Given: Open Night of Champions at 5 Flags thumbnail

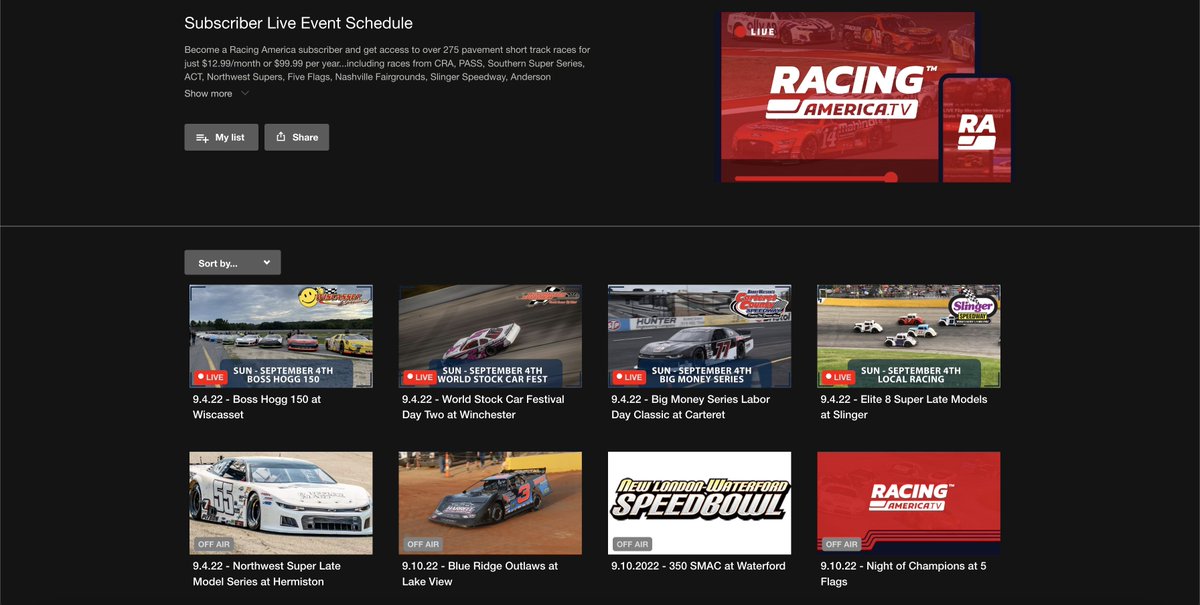Looking at the screenshot, I should (x=908, y=503).
